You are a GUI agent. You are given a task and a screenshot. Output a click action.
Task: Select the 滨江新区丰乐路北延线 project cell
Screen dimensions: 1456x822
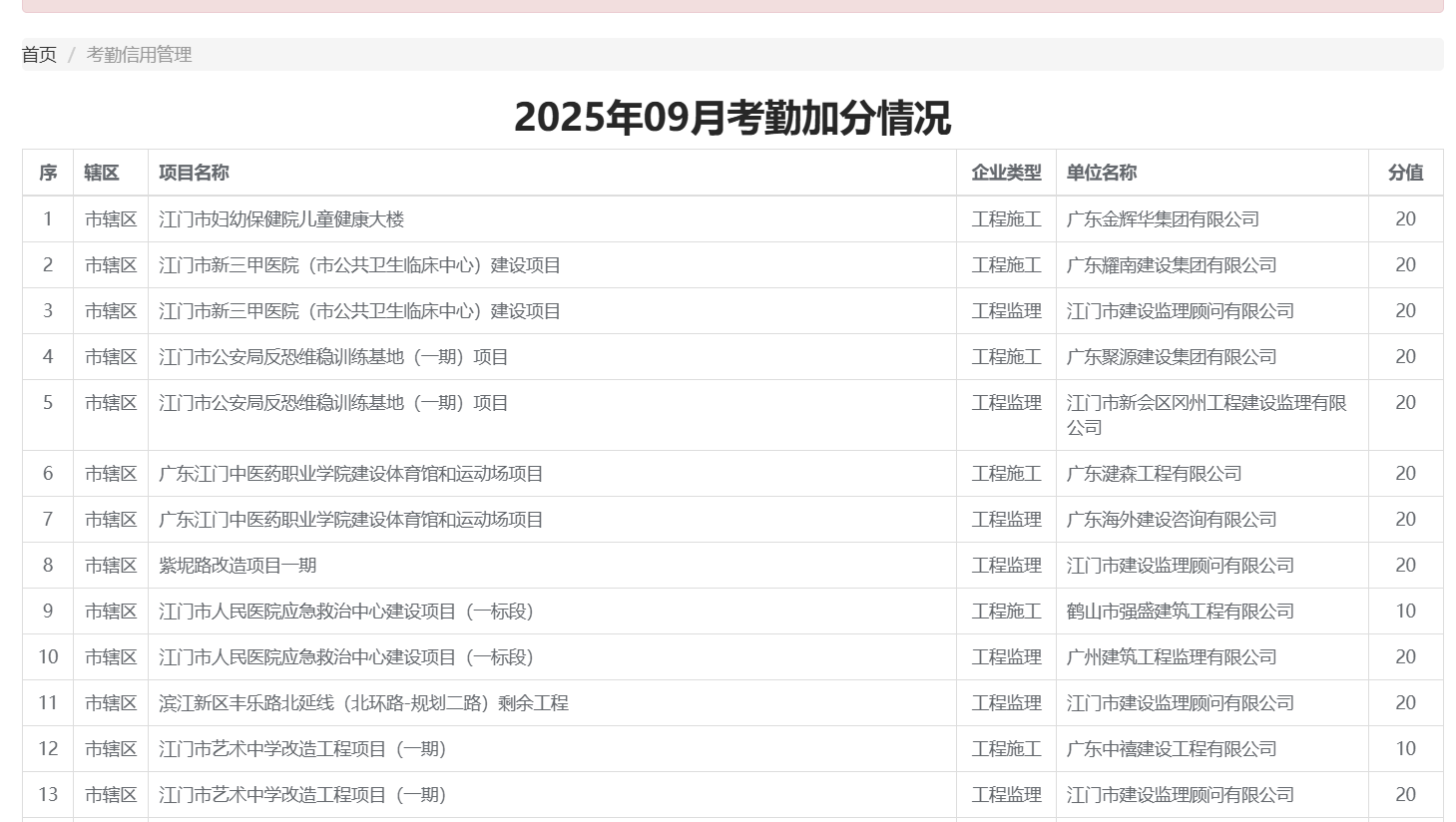pyautogui.click(x=363, y=703)
